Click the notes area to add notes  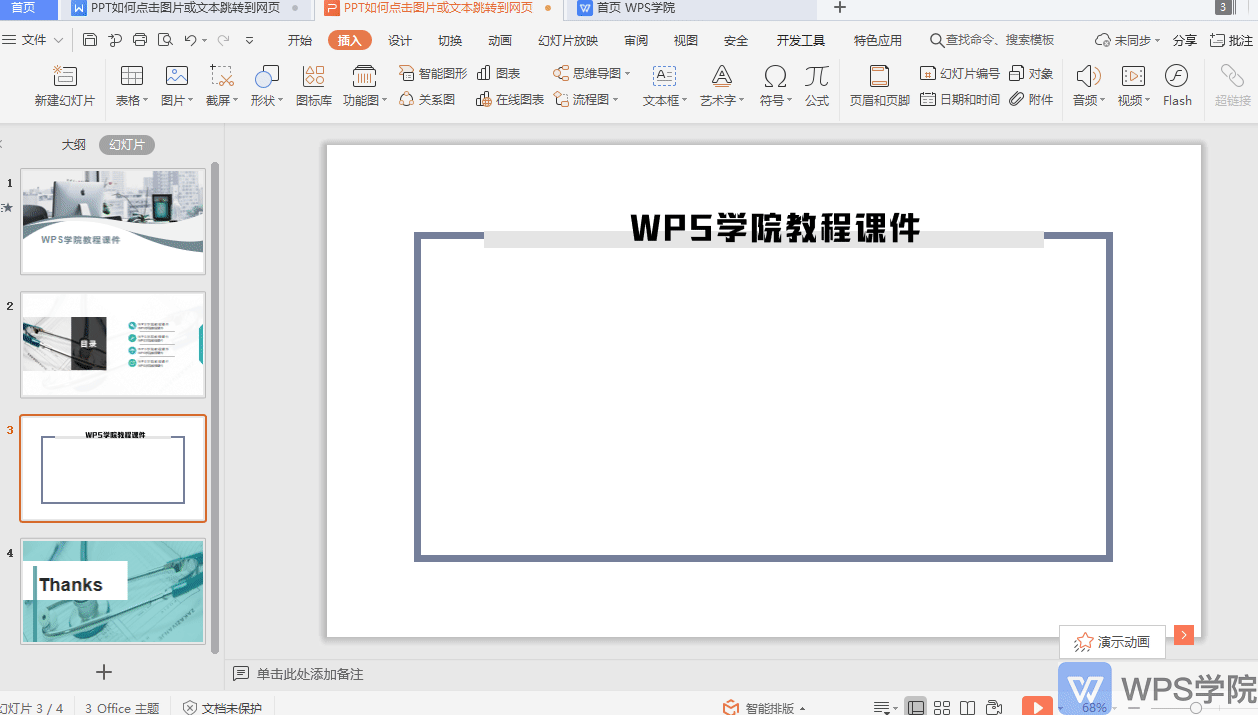(x=310, y=674)
